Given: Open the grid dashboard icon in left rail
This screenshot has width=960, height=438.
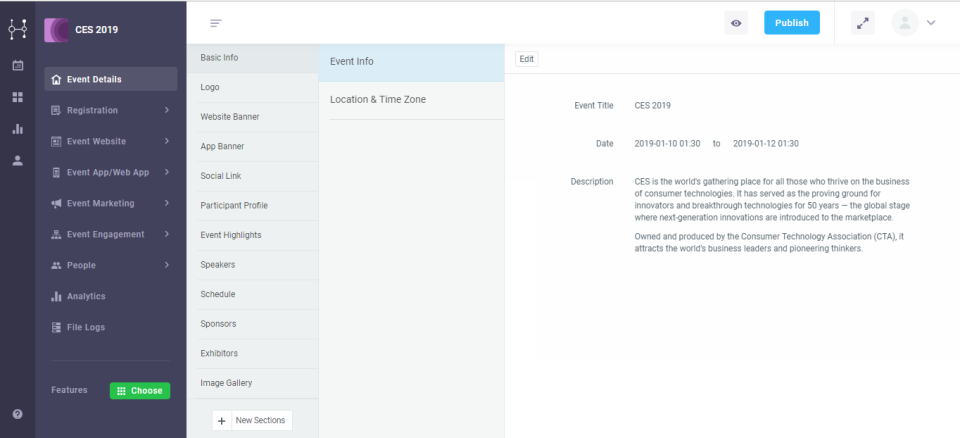Looking at the screenshot, I should [18, 97].
